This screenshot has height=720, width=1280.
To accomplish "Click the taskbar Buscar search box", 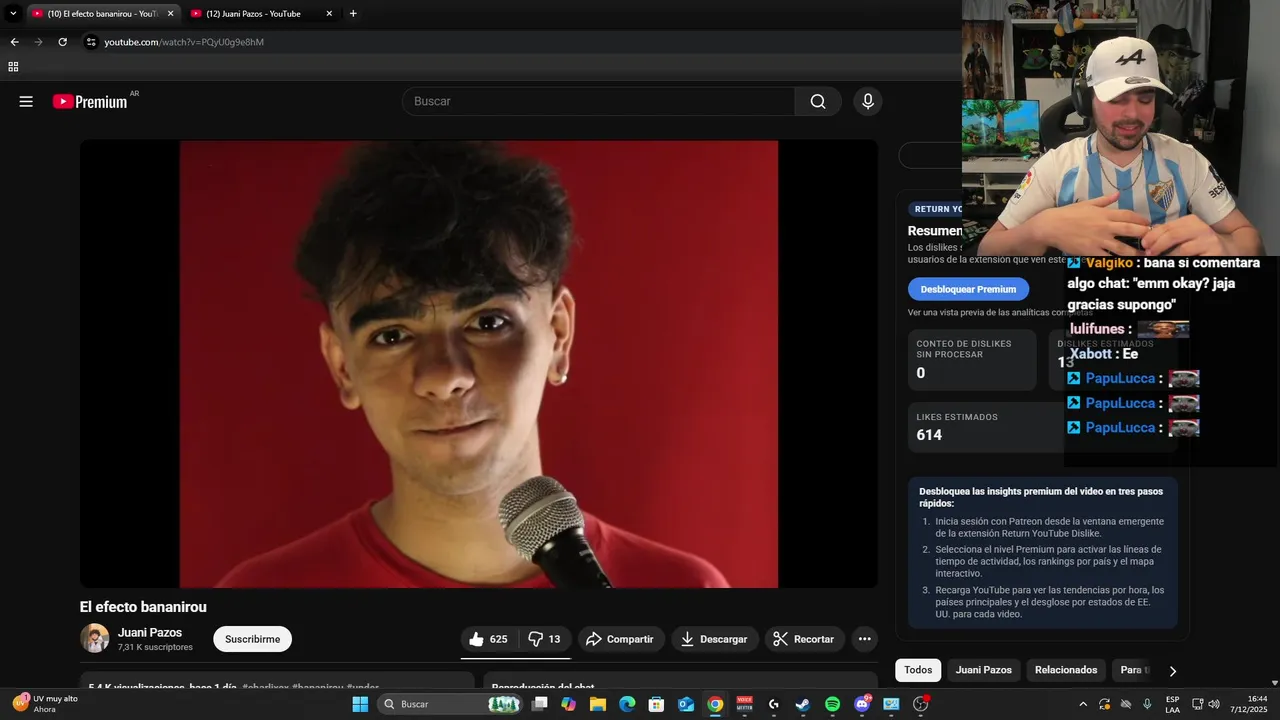I will (x=450, y=704).
